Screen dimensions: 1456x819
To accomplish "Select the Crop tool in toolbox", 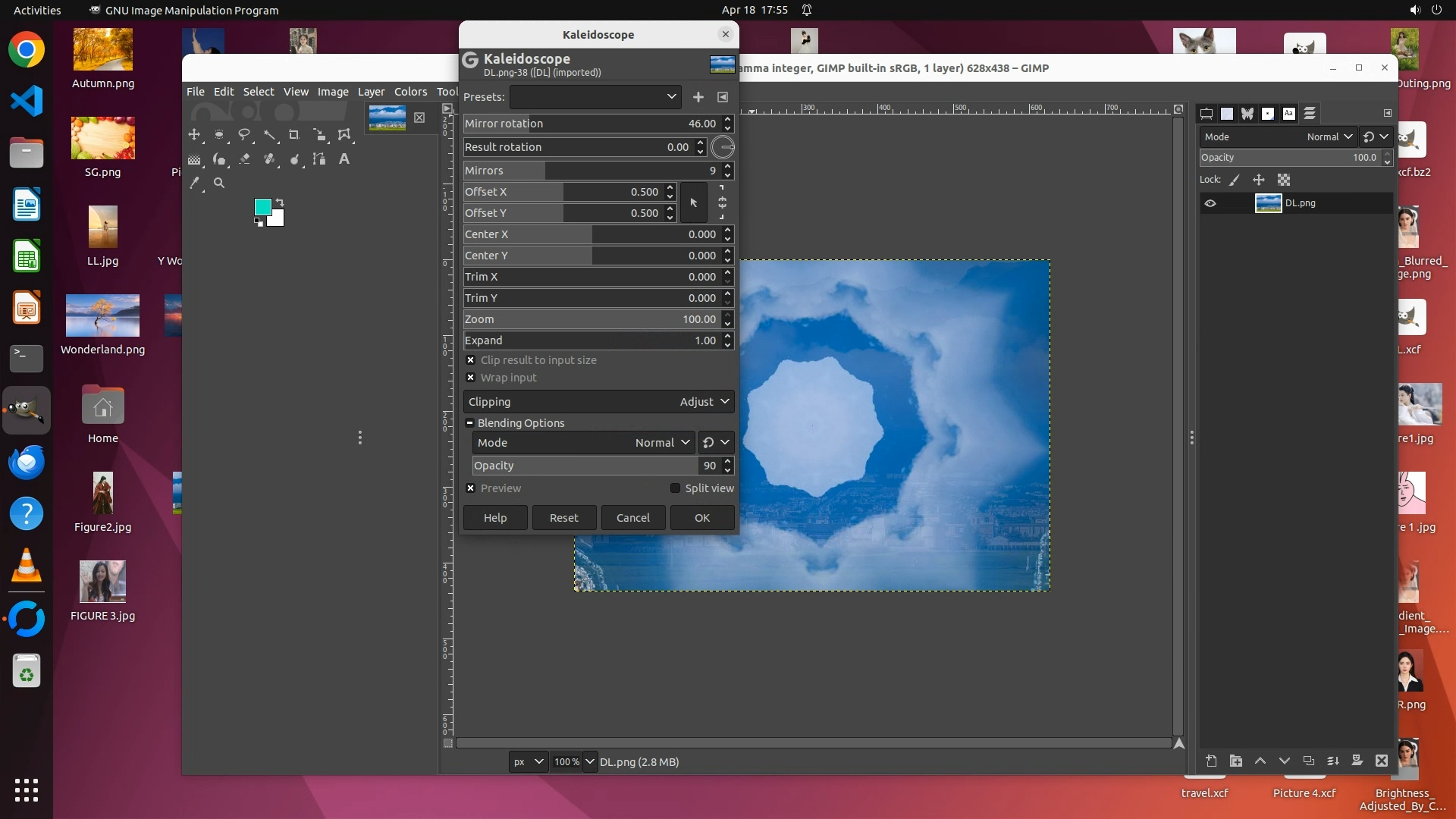I will click(x=293, y=135).
